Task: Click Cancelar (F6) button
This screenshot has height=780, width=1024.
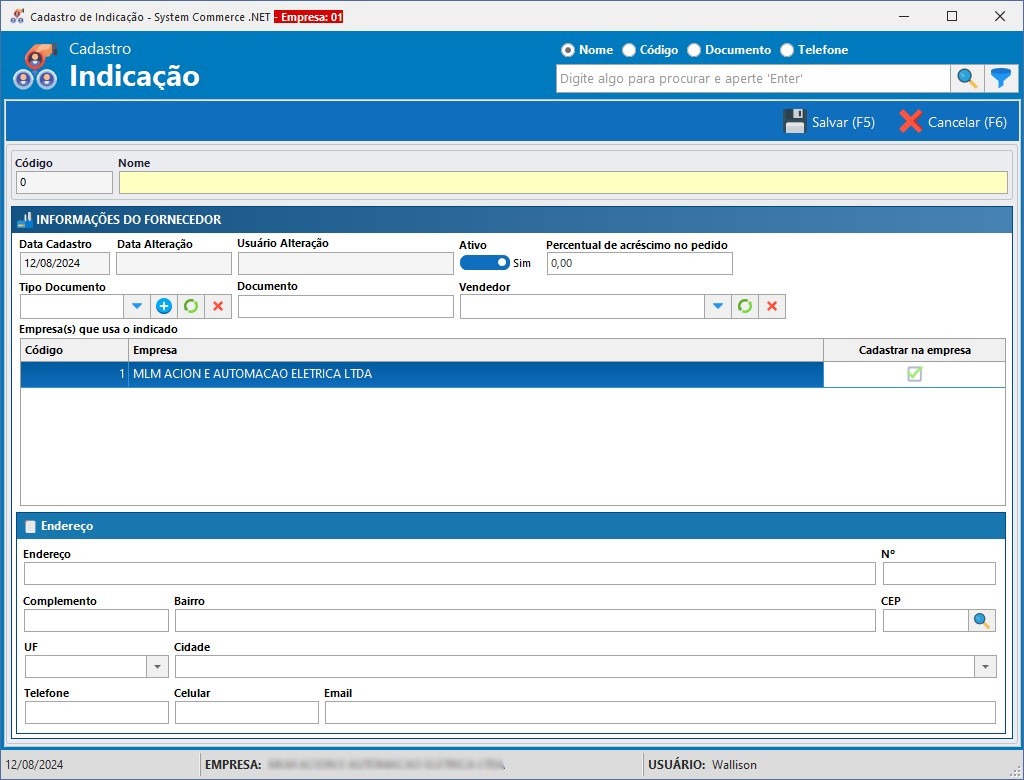Action: tap(953, 122)
